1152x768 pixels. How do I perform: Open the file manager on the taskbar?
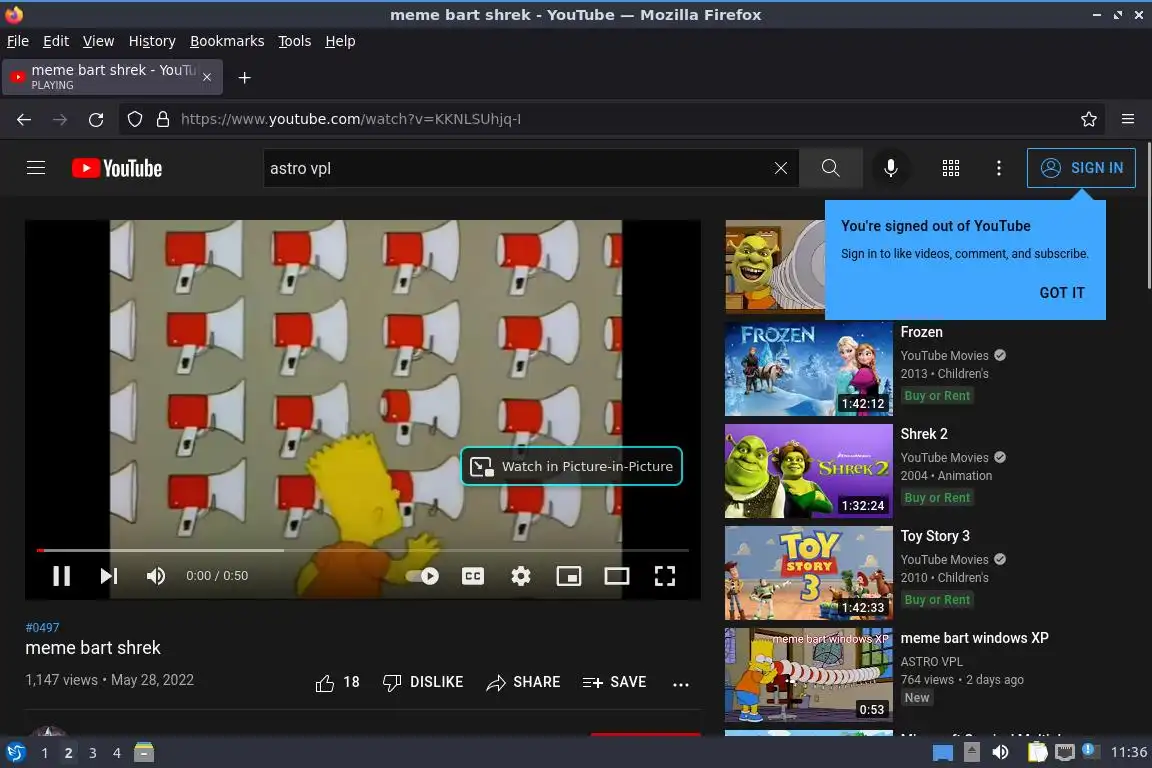(144, 753)
